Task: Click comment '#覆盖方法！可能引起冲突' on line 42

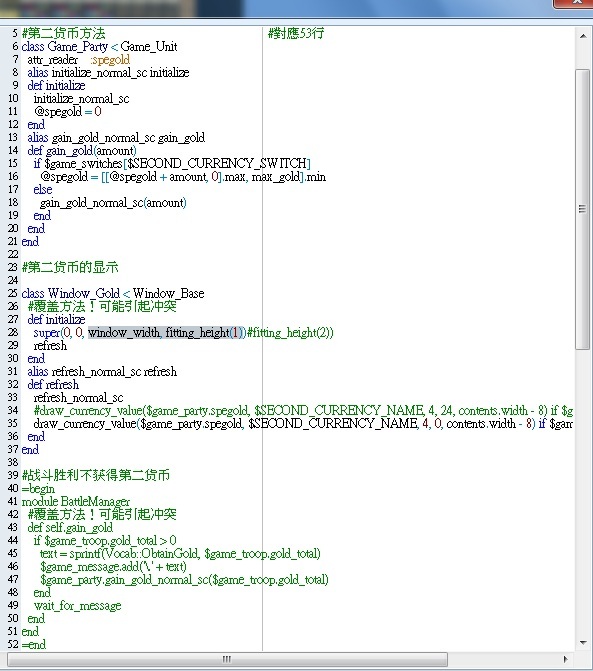Action: [x=102, y=514]
